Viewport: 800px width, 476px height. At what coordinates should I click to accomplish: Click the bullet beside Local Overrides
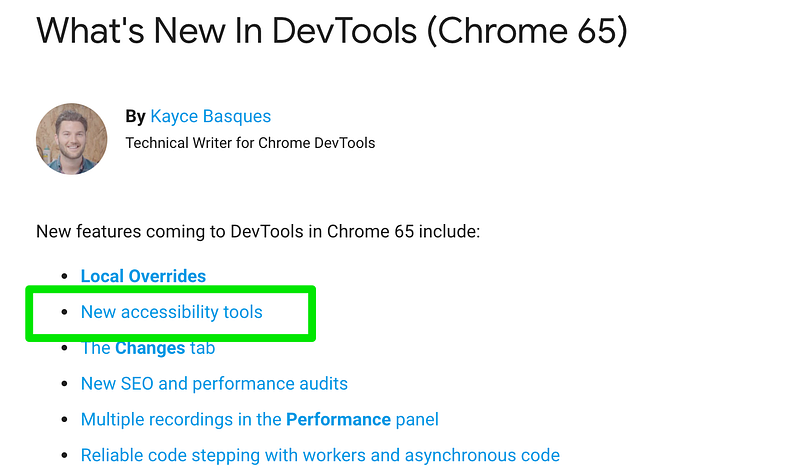pos(64,277)
